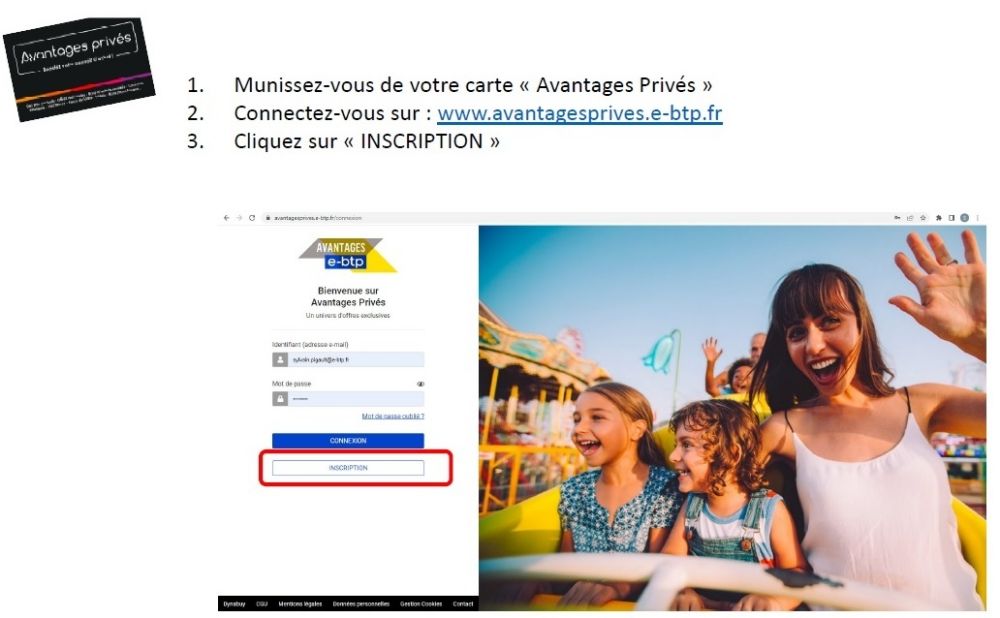Click the browser forward arrow
1000x618 pixels.
click(x=239, y=217)
